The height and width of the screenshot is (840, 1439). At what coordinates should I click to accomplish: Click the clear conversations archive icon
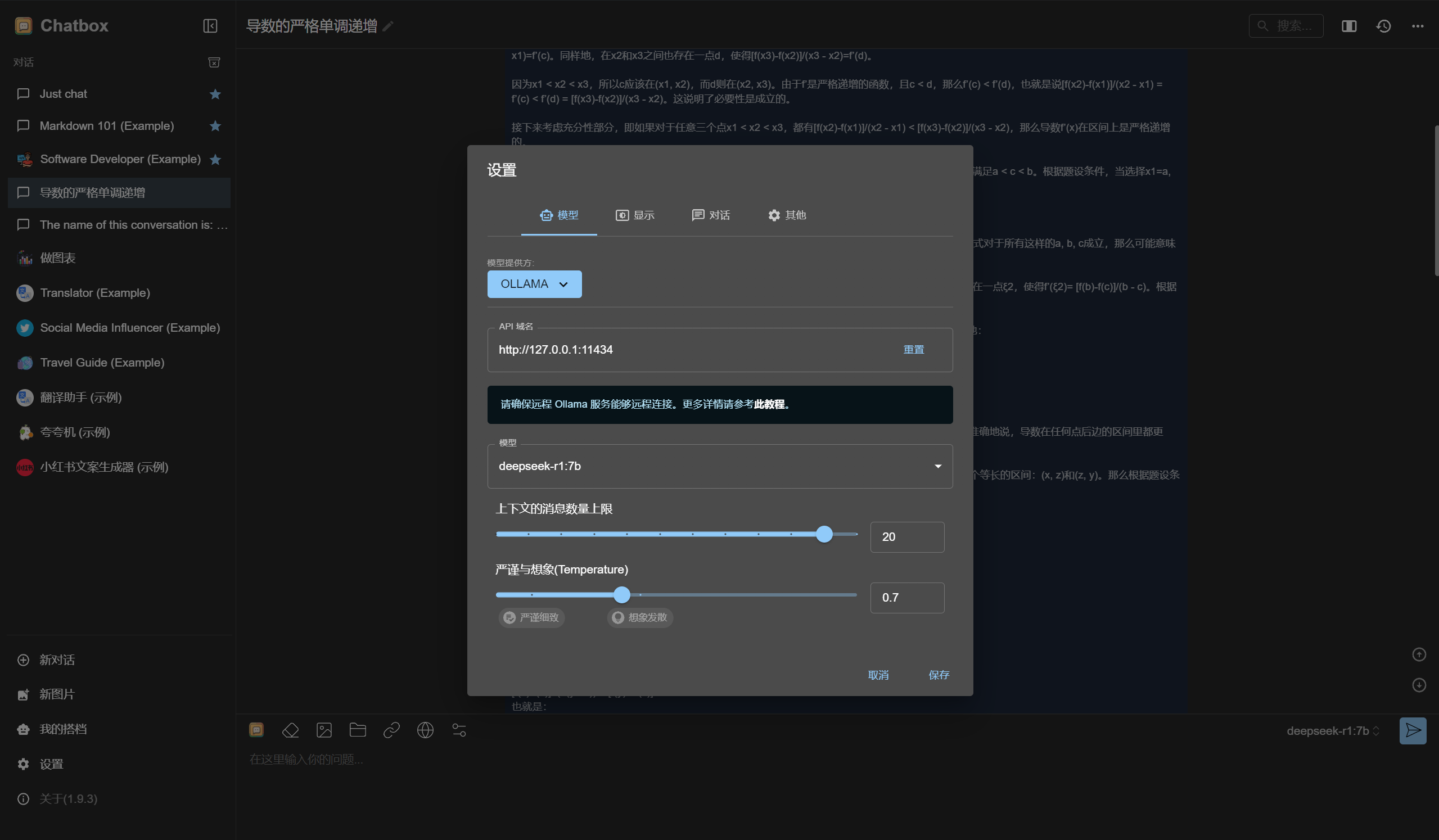tap(214, 62)
